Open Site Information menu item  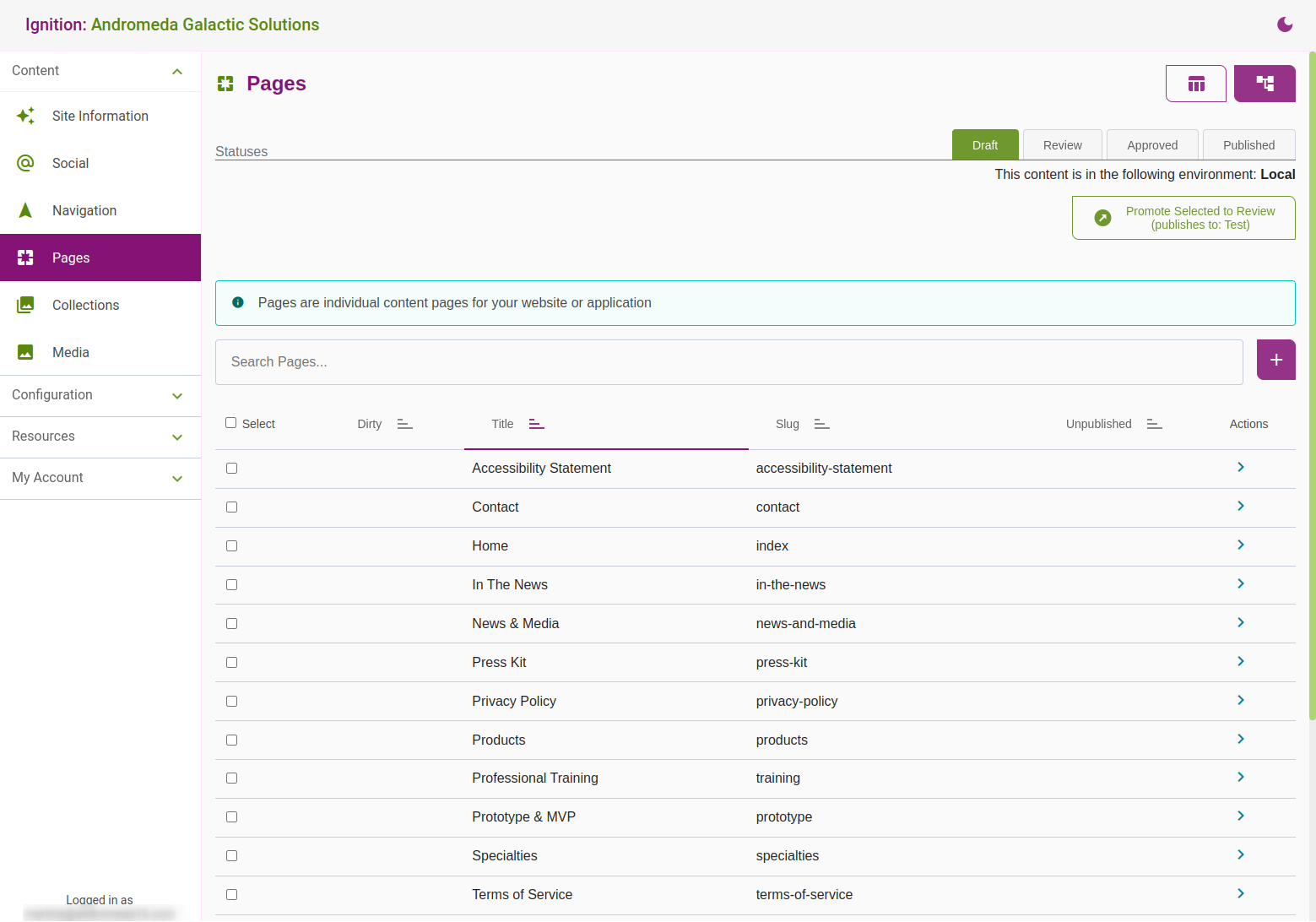[100, 116]
